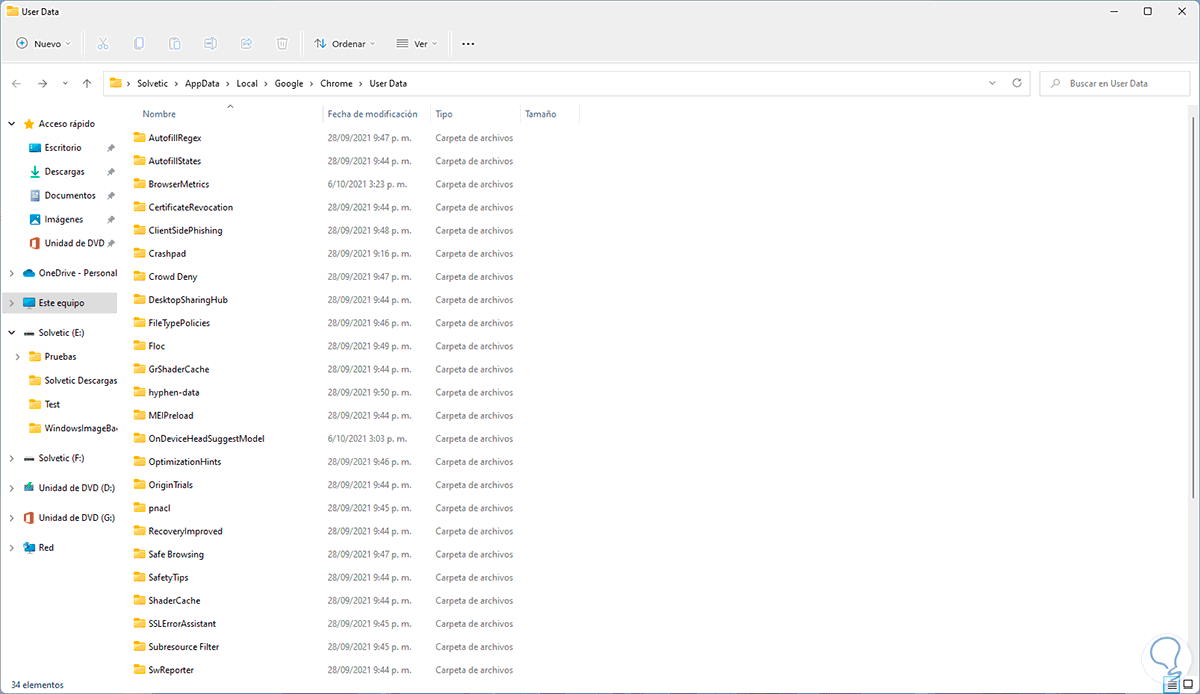The height and width of the screenshot is (694, 1200).
Task: Select the Crowd Deny folder
Action: (175, 277)
